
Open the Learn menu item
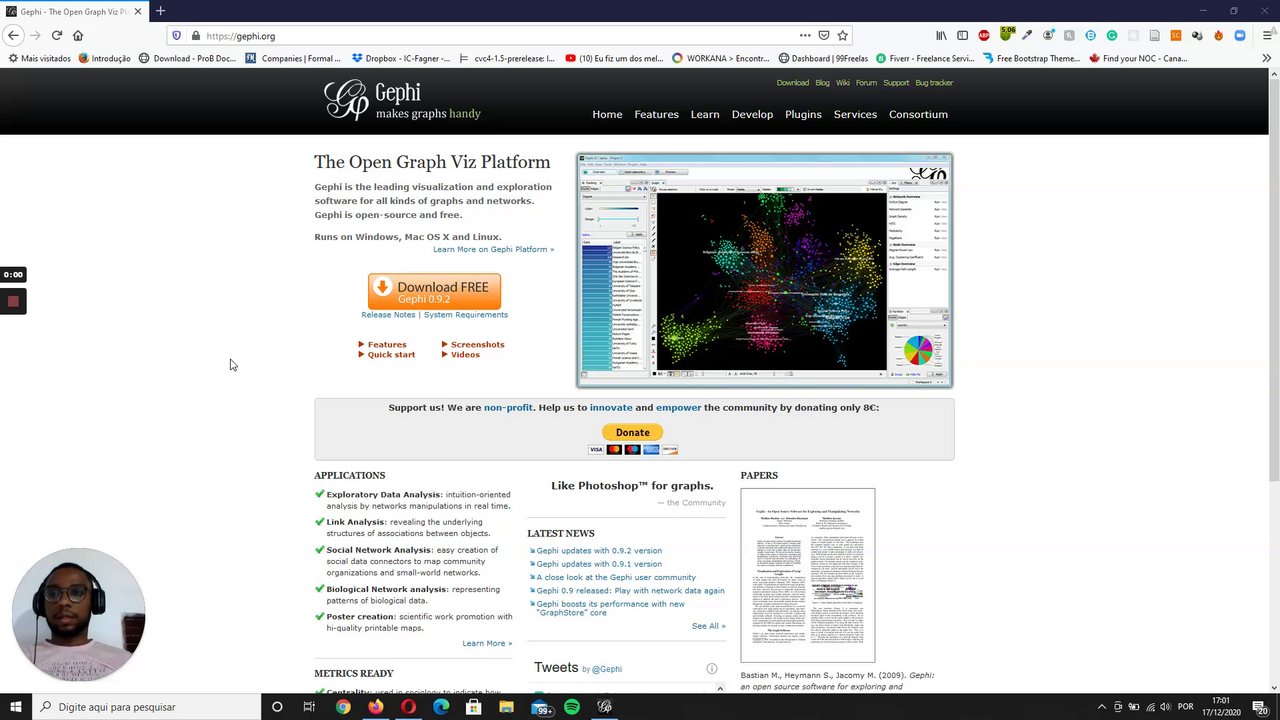[x=705, y=114]
